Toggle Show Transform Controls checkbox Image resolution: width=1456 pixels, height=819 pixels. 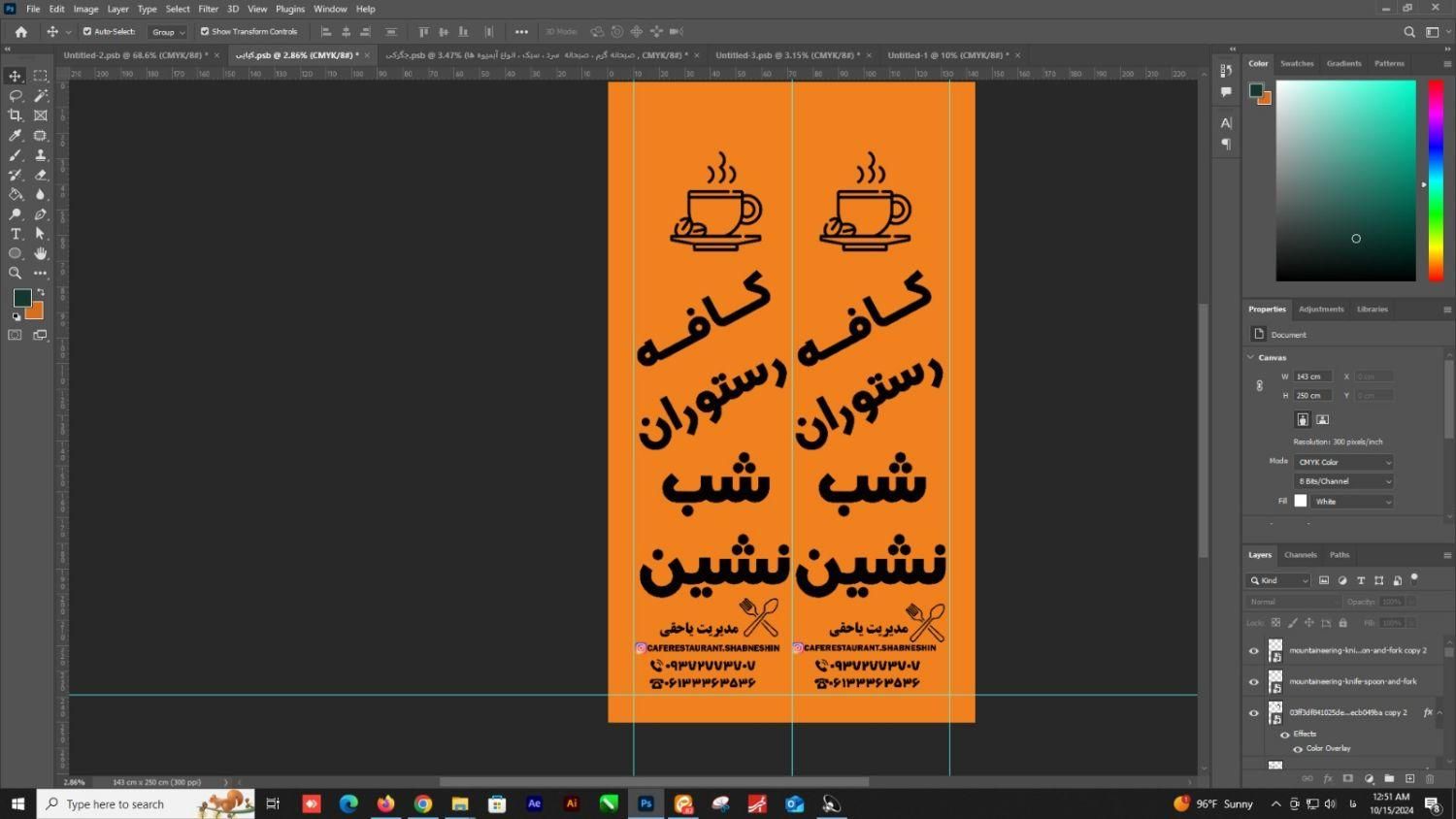205,31
